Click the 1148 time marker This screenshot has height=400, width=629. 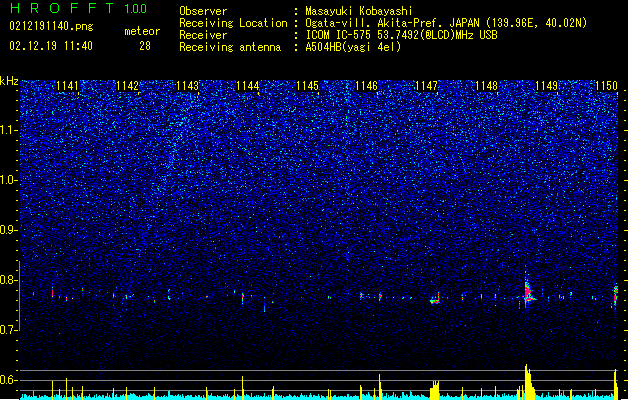tap(487, 86)
